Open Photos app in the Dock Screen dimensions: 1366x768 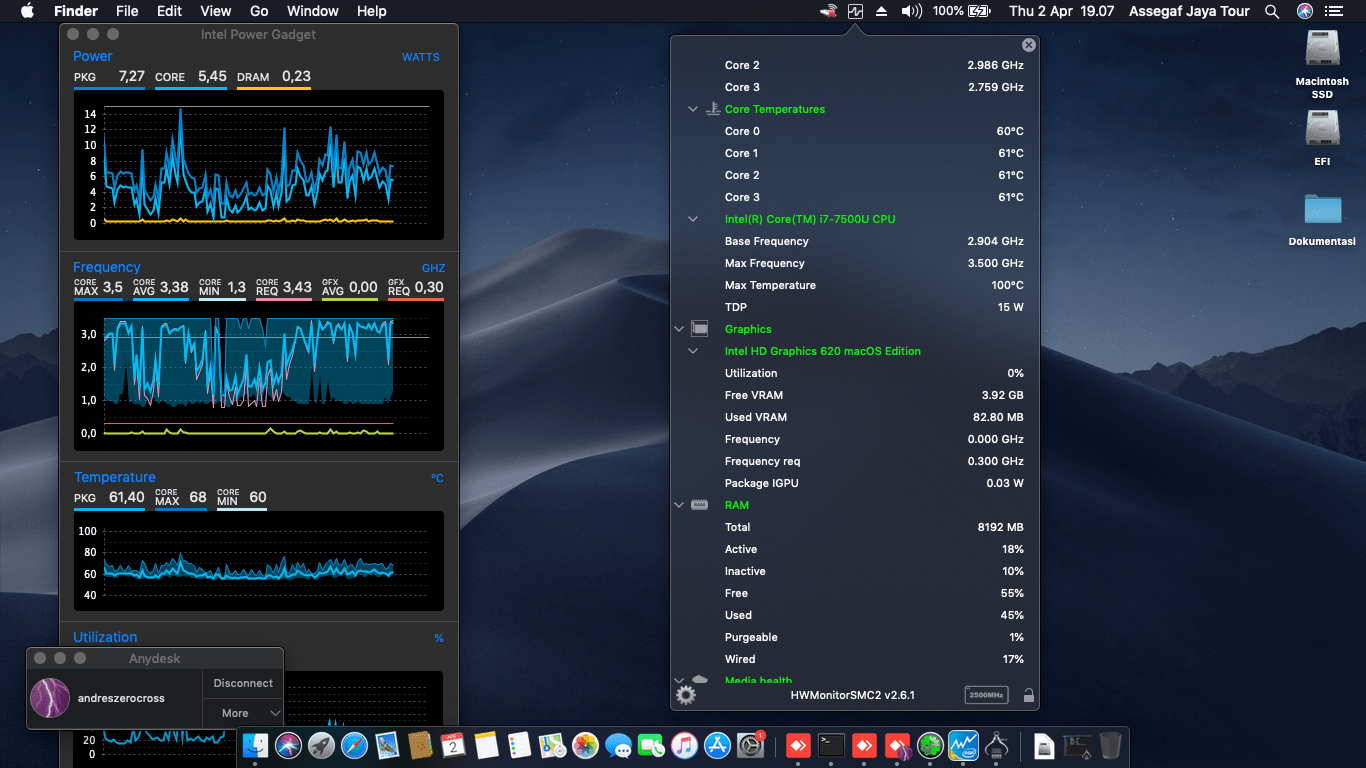click(585, 745)
